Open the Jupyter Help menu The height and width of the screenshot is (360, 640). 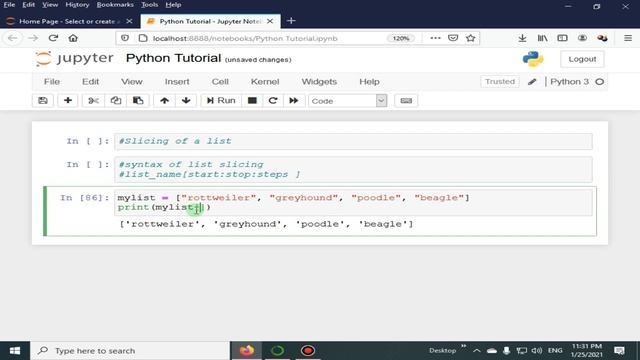click(369, 82)
